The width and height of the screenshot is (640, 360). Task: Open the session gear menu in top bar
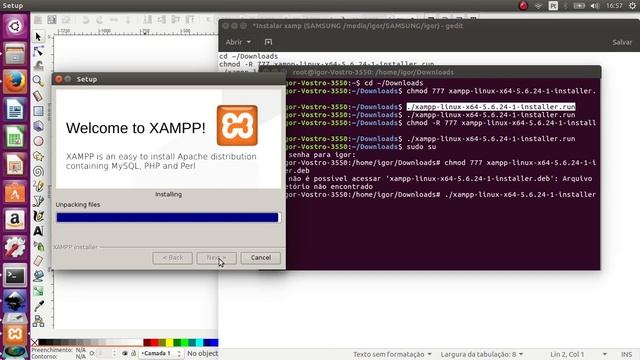632,6
